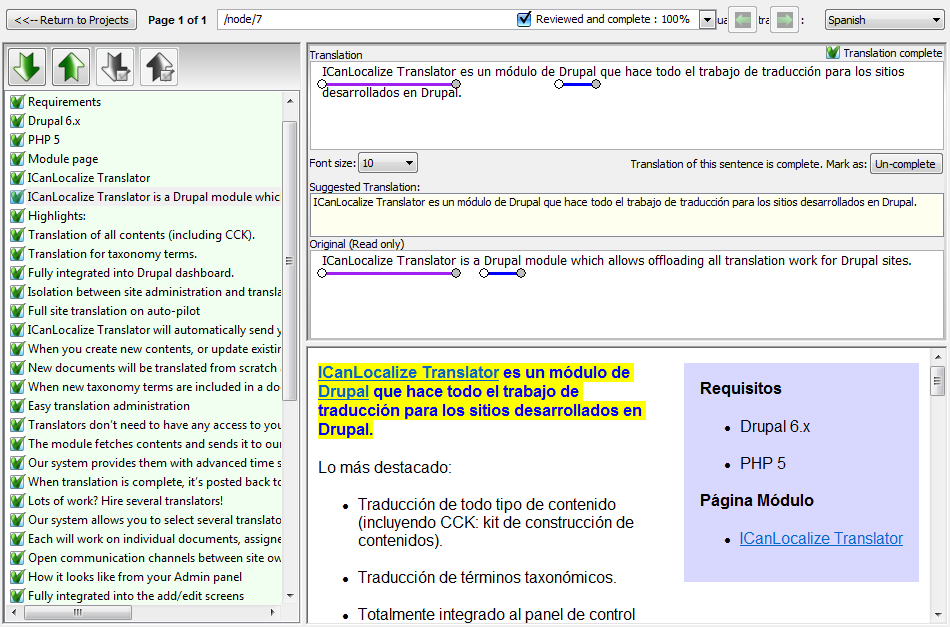Click the check icon beside Highlights:
The width and height of the screenshot is (950, 627).
17,216
